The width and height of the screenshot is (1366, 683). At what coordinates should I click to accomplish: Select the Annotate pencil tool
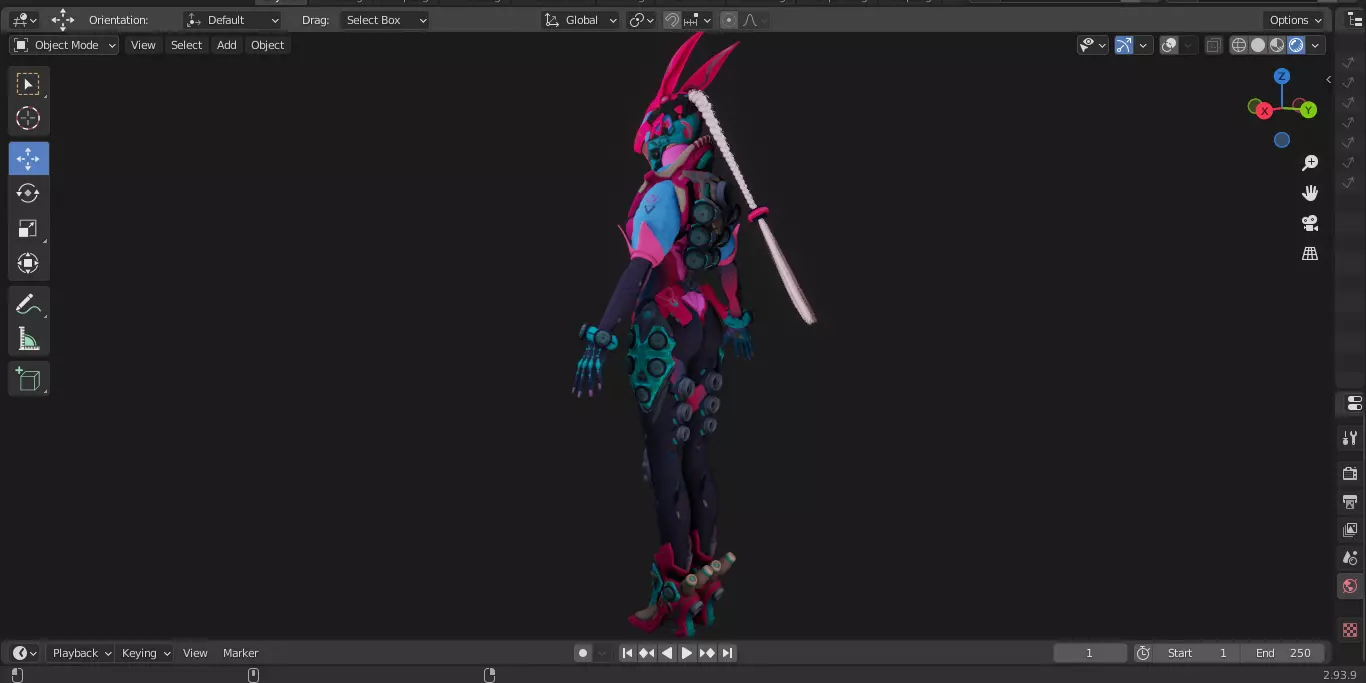[28, 305]
